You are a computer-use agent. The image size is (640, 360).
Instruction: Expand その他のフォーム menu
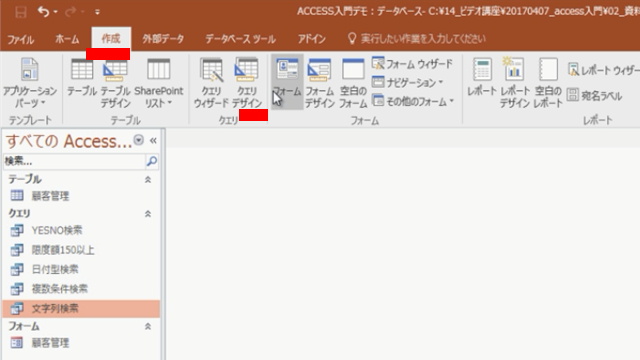413,101
